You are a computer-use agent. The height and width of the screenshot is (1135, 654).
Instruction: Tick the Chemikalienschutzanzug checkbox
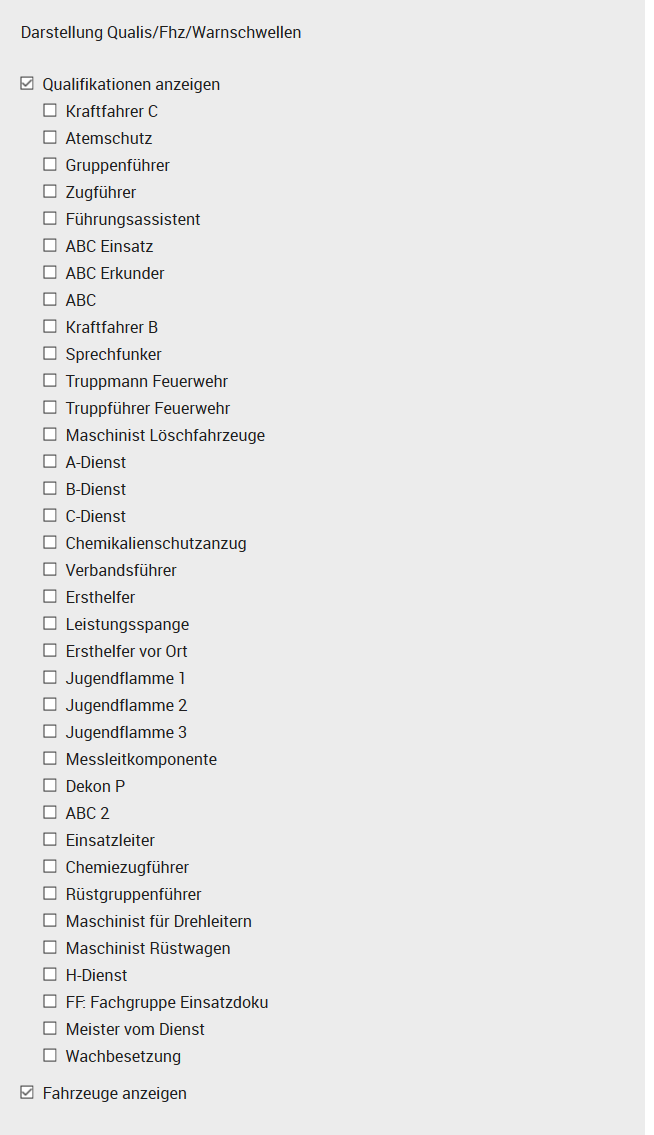[50, 543]
